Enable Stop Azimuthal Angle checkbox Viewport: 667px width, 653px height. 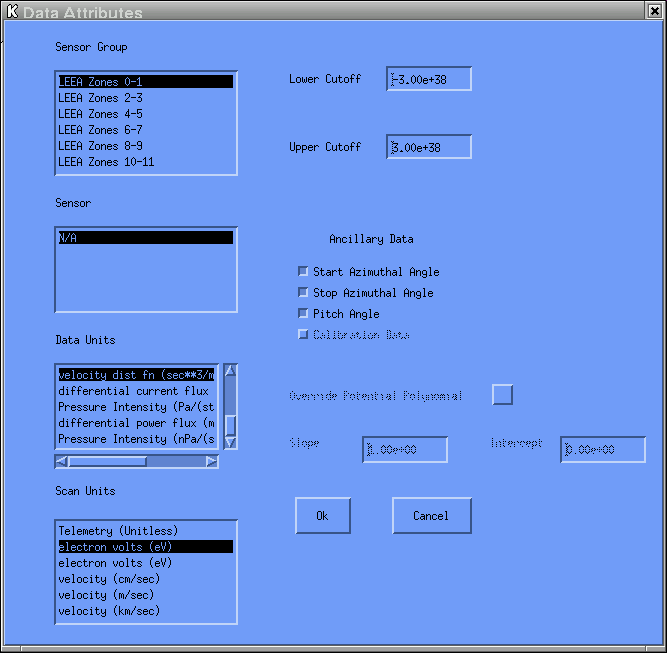[x=303, y=292]
